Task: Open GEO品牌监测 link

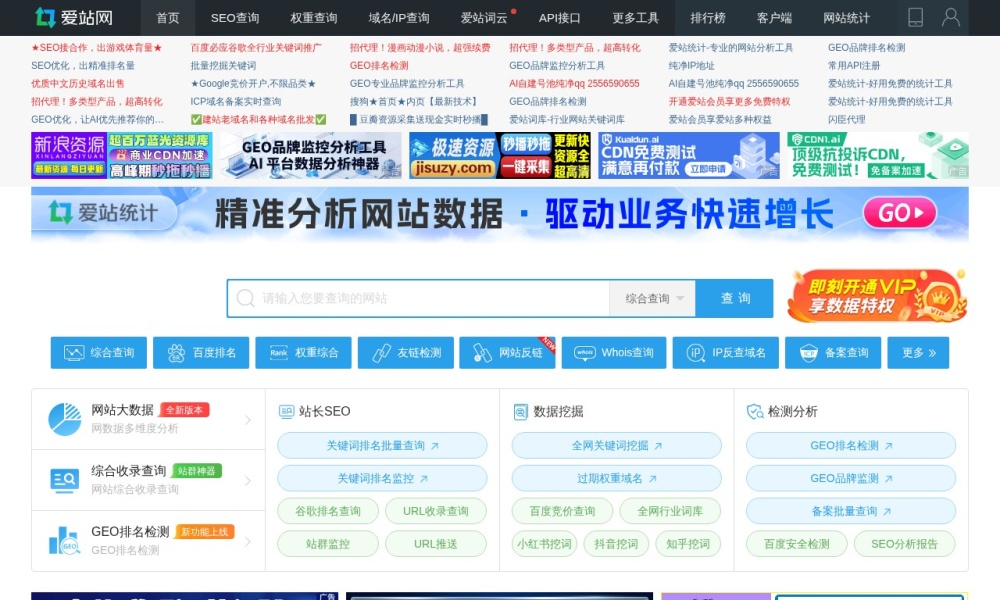Action: (x=851, y=478)
